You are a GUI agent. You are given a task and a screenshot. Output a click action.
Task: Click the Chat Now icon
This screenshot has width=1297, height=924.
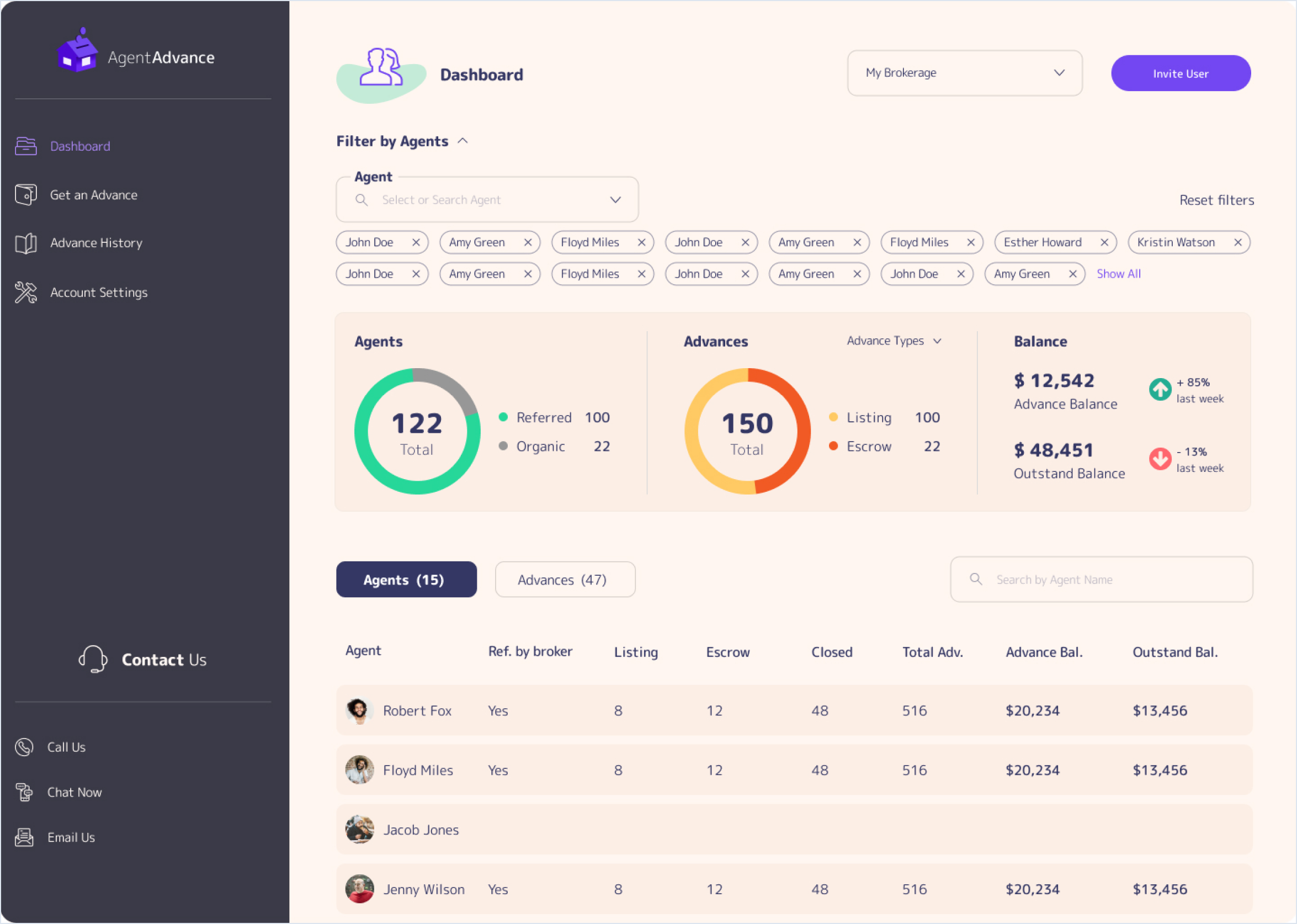24,792
